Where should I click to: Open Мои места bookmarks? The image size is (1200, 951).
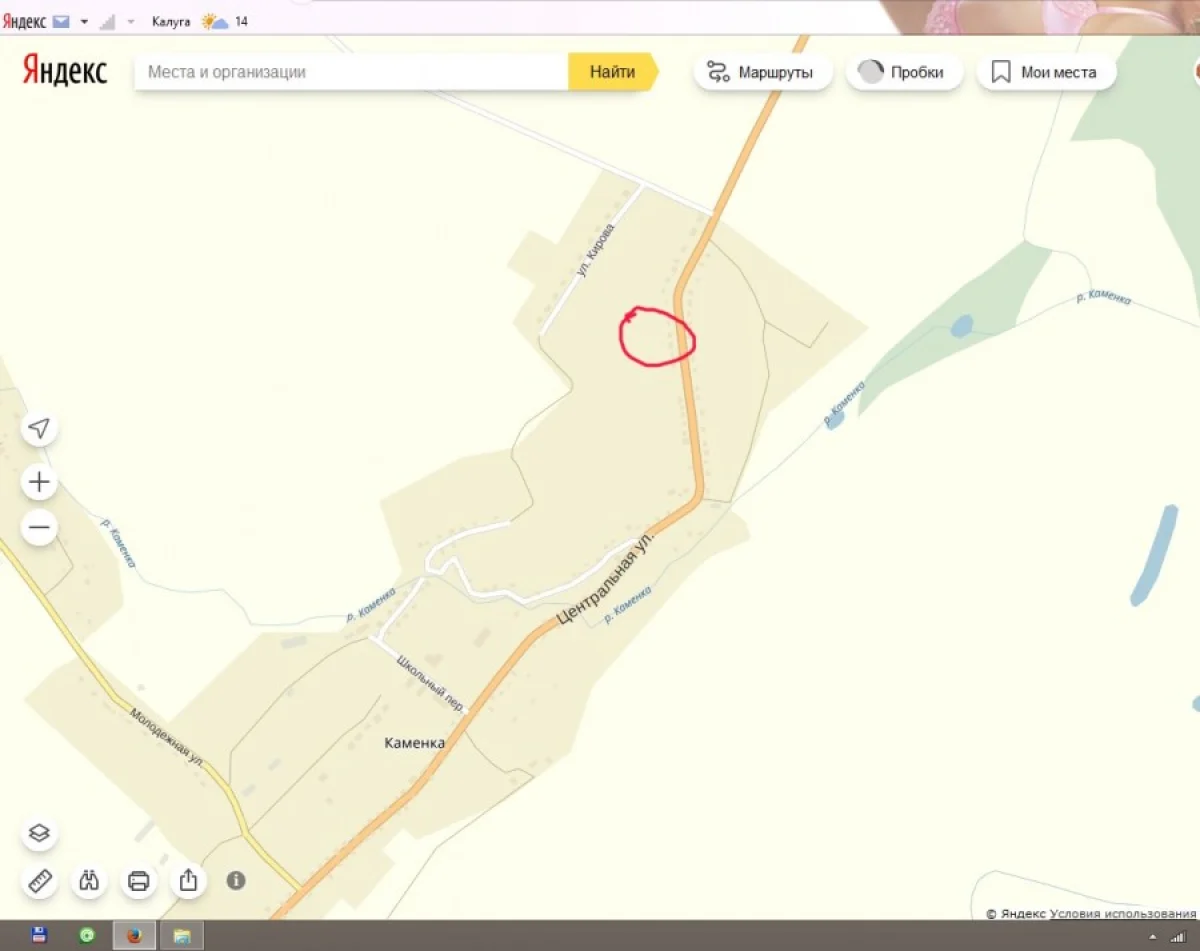coord(1045,72)
